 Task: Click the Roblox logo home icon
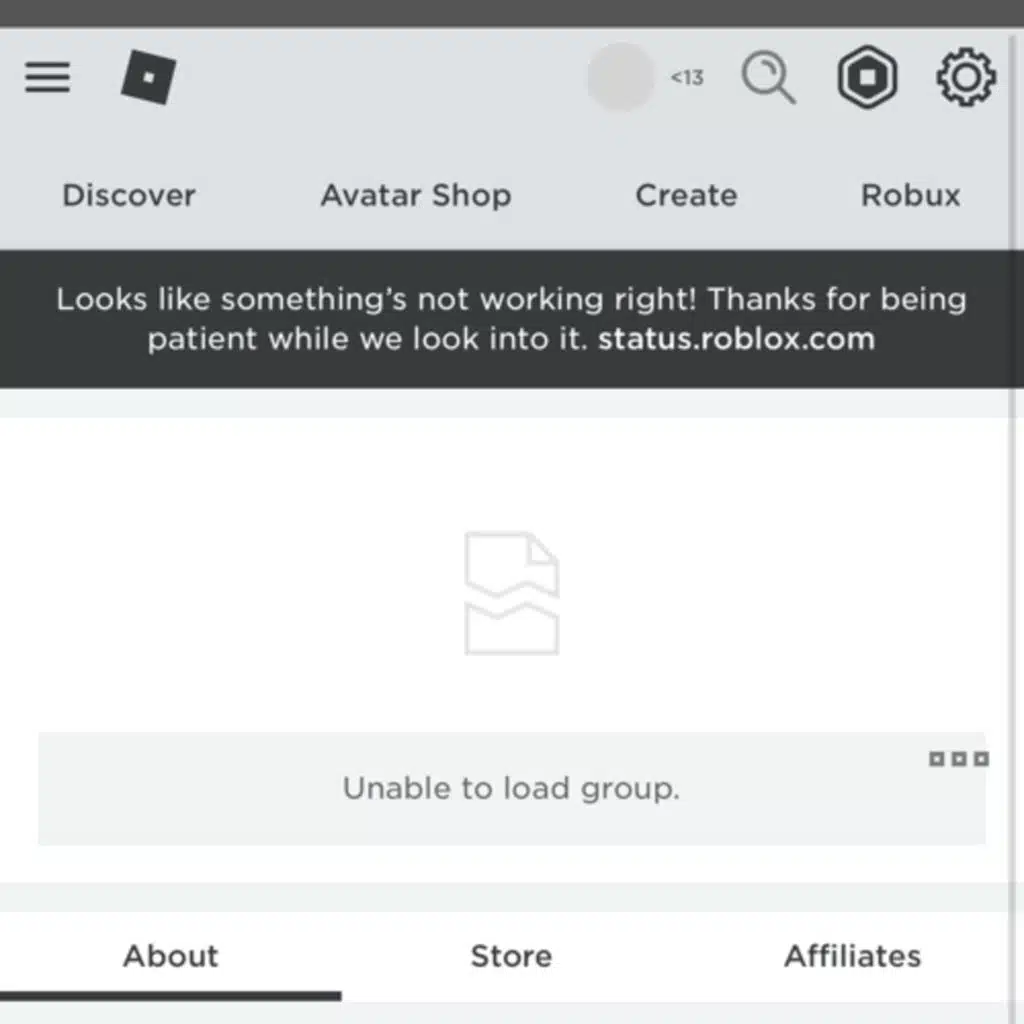(148, 78)
